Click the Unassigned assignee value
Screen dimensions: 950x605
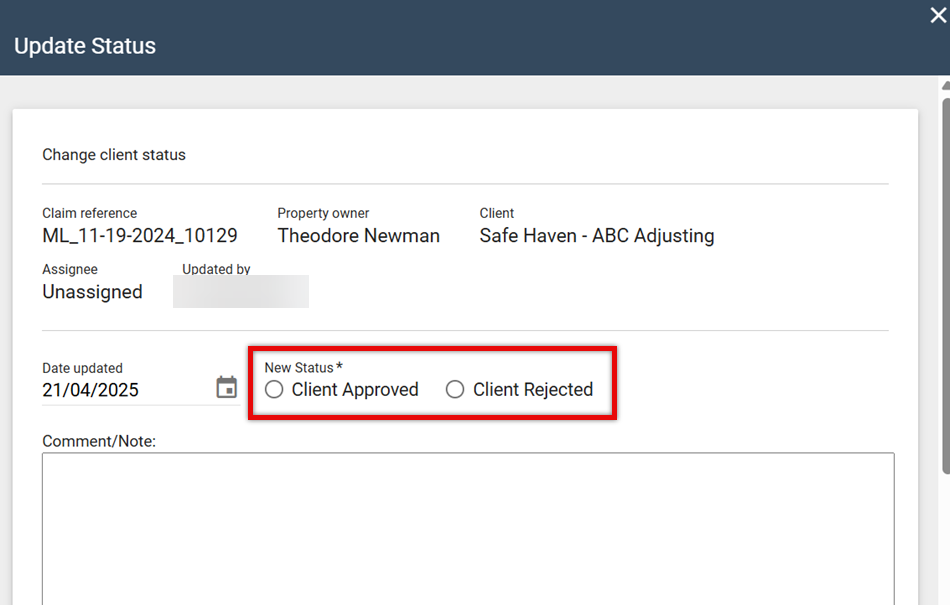(x=92, y=292)
